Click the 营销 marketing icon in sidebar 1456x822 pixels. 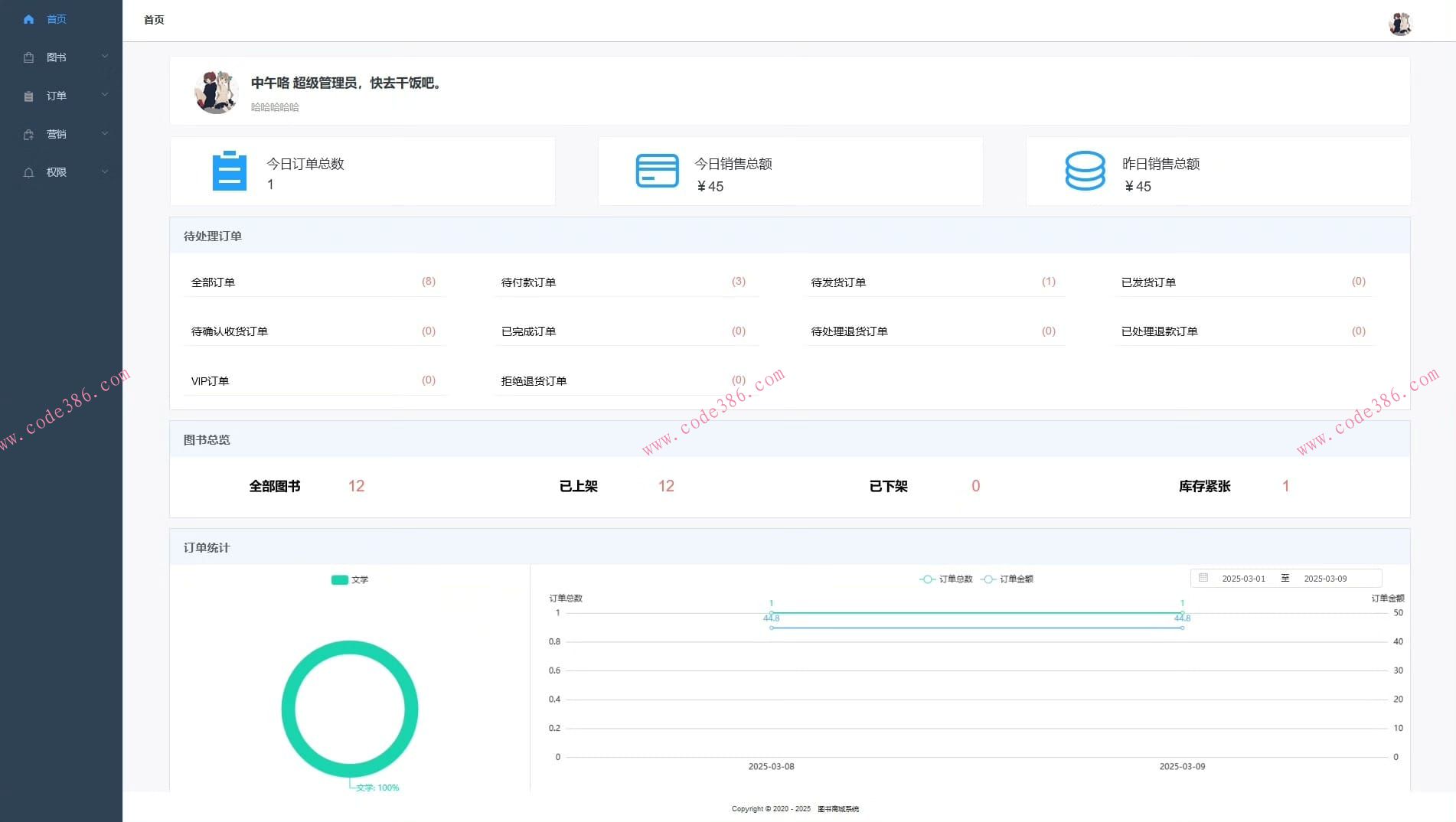click(28, 135)
